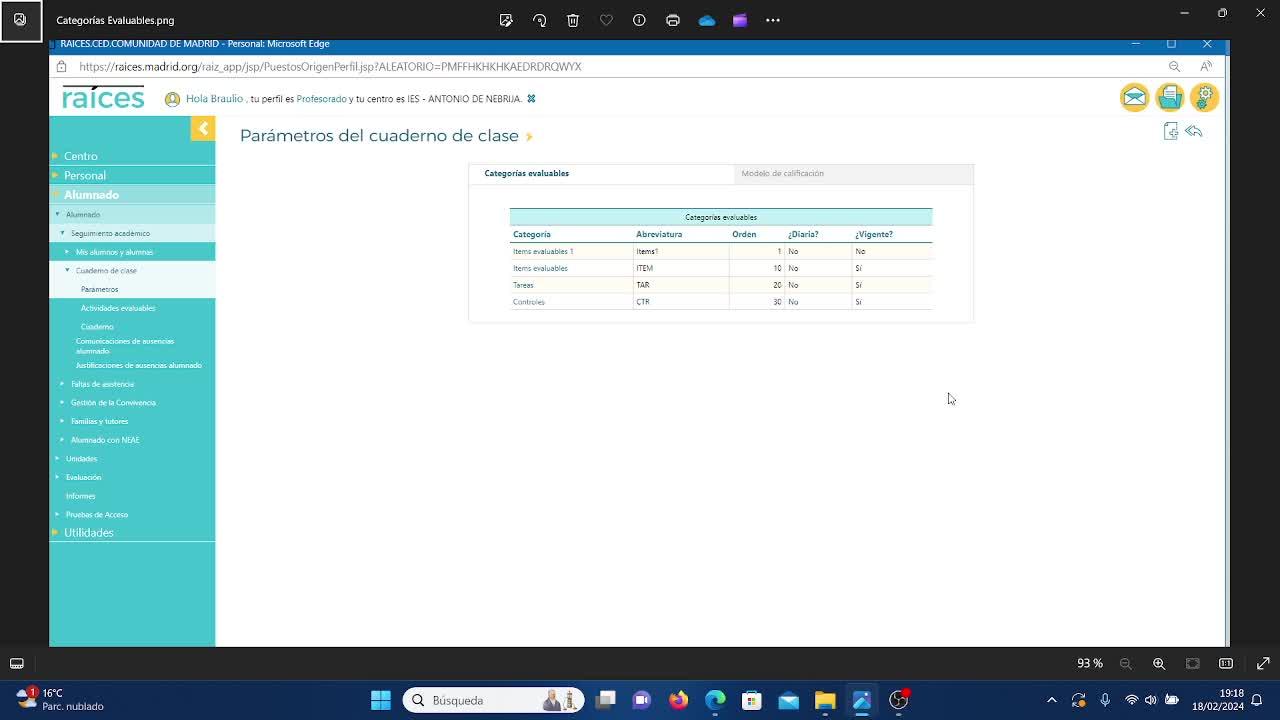Switch to the Modelo de calificación tab

point(782,173)
